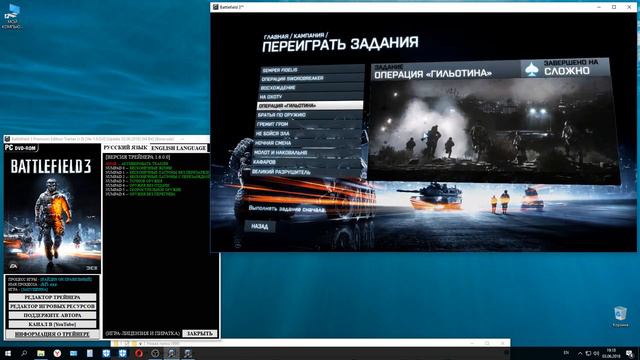Viewport: 640px width, 360px height.
Task: Click the ВЕРСИЯ ТРЕЙНЕРА 1.0.0.0 text
Action: click(x=138, y=157)
